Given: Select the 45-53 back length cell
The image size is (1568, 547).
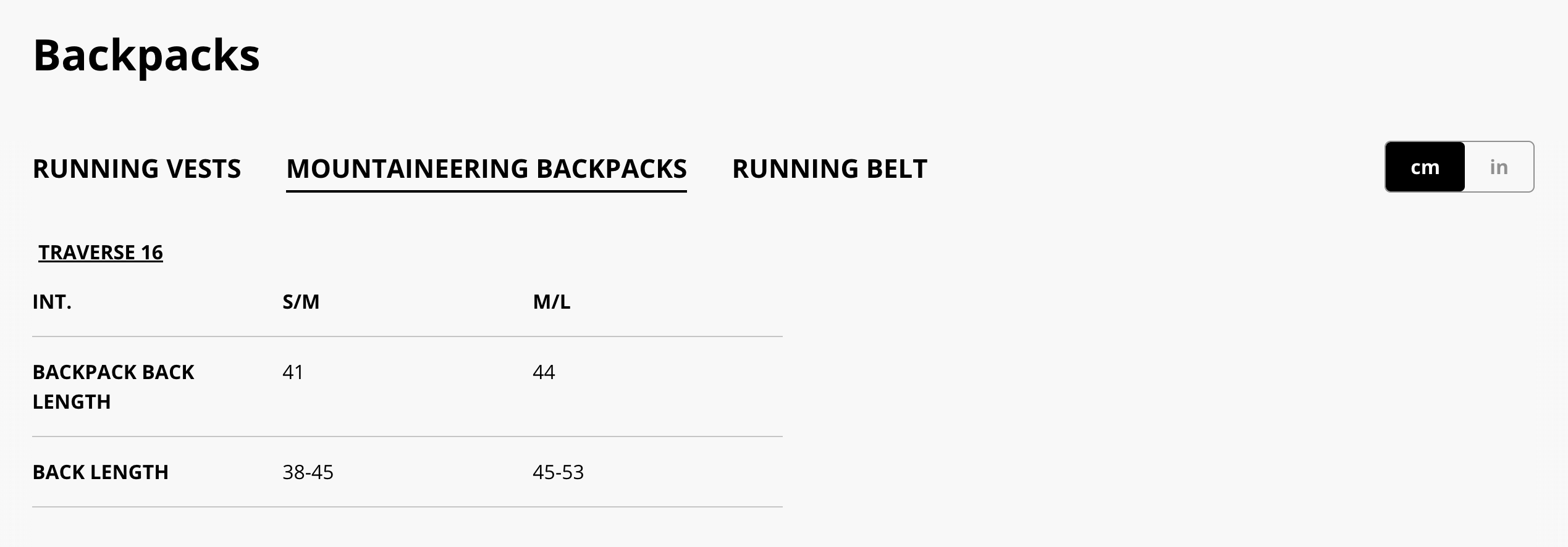Looking at the screenshot, I should pyautogui.click(x=558, y=472).
